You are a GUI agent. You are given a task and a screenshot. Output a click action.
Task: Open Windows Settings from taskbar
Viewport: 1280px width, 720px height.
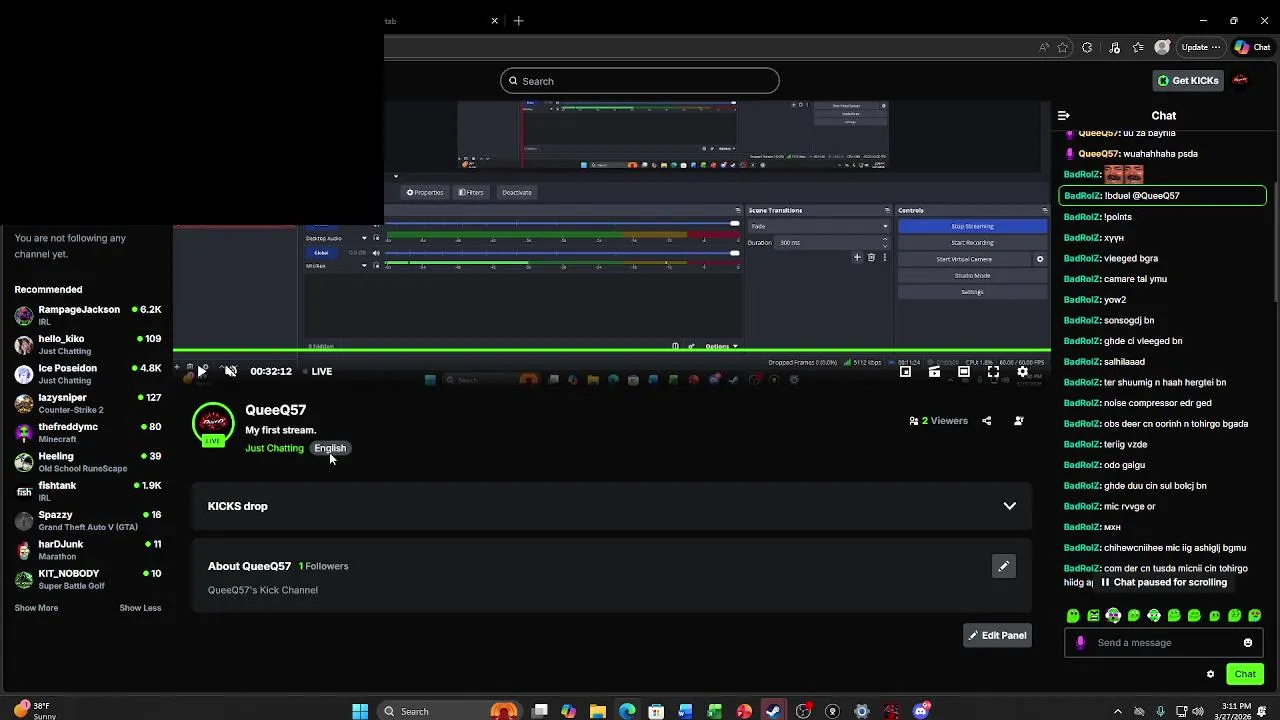tap(862, 711)
